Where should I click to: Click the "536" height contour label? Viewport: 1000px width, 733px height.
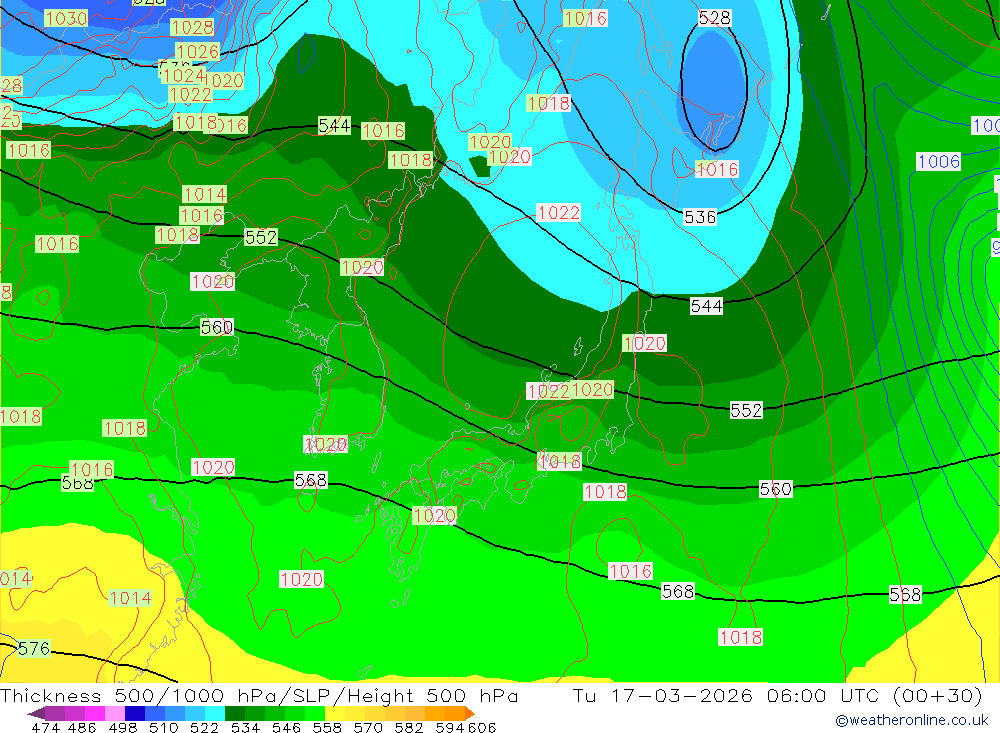pos(700,218)
